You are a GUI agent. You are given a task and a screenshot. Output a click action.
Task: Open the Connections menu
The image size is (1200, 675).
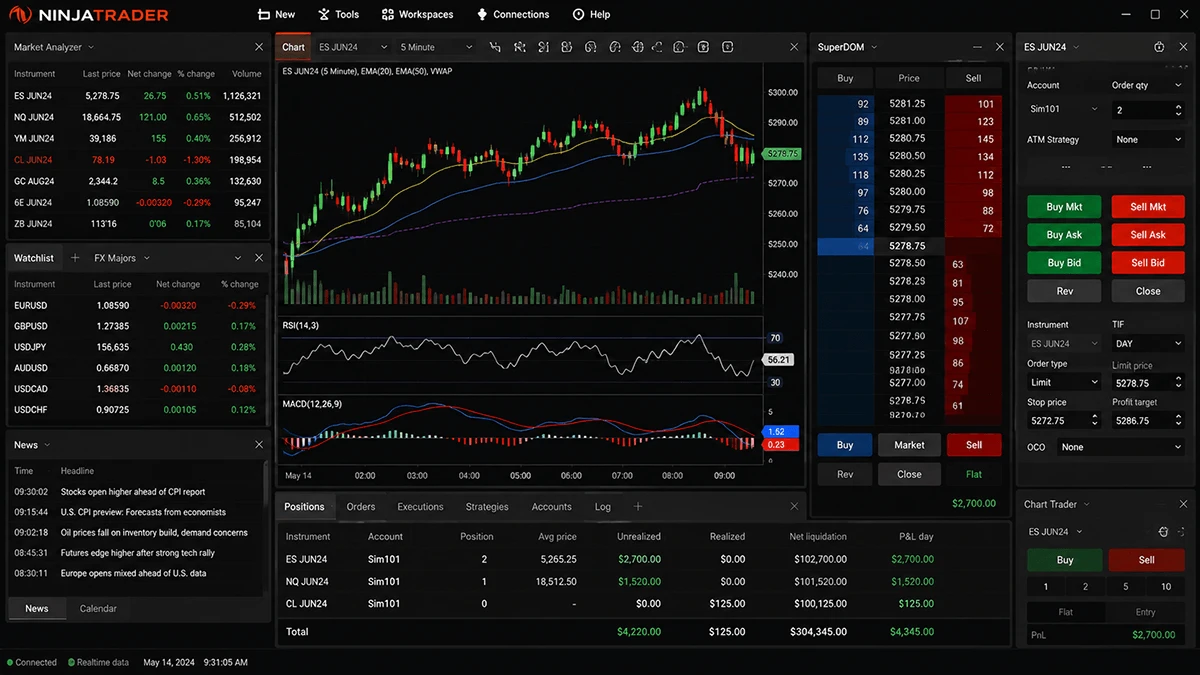pyautogui.click(x=513, y=15)
